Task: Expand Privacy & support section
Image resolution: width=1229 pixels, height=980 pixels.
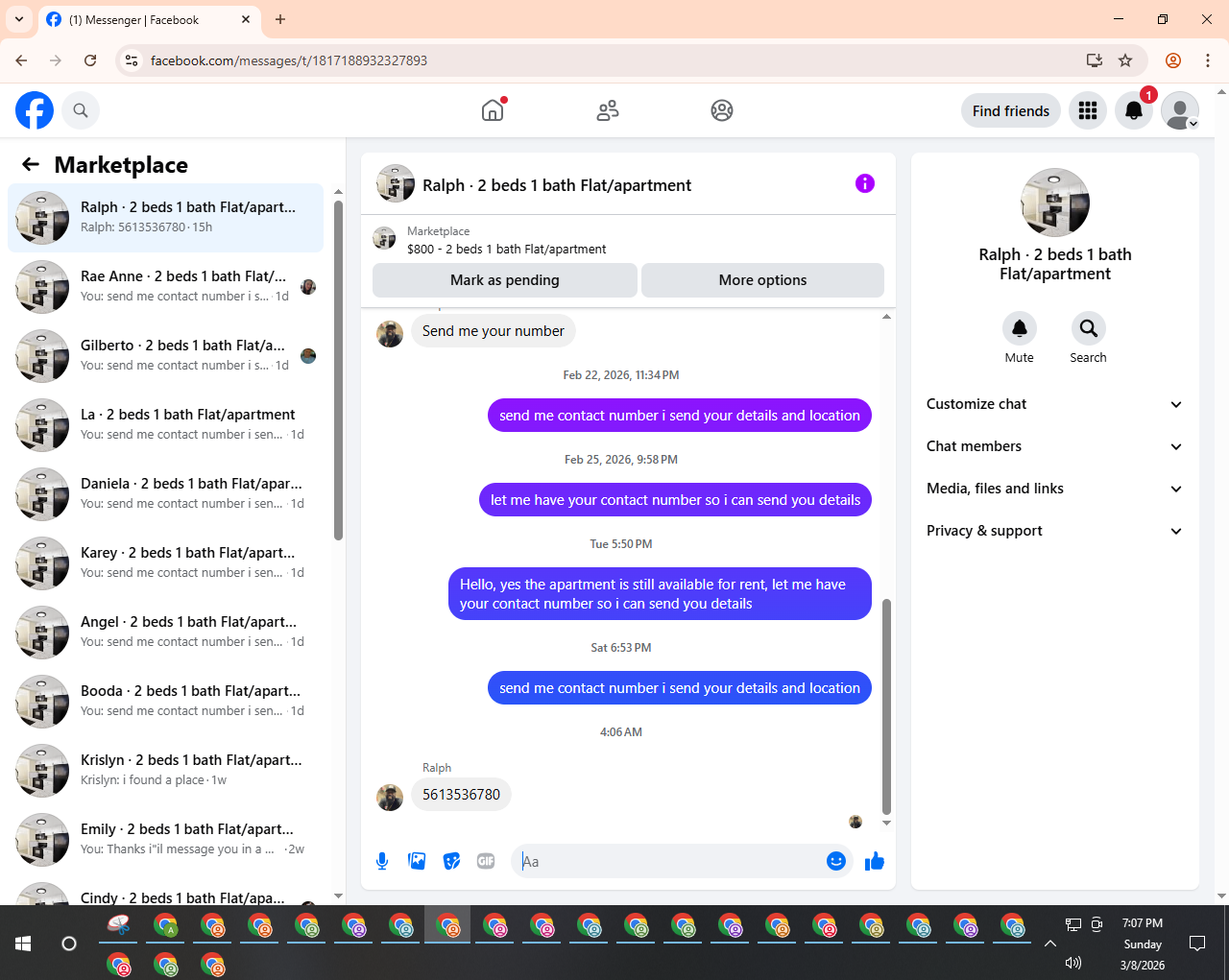Action: (1054, 531)
